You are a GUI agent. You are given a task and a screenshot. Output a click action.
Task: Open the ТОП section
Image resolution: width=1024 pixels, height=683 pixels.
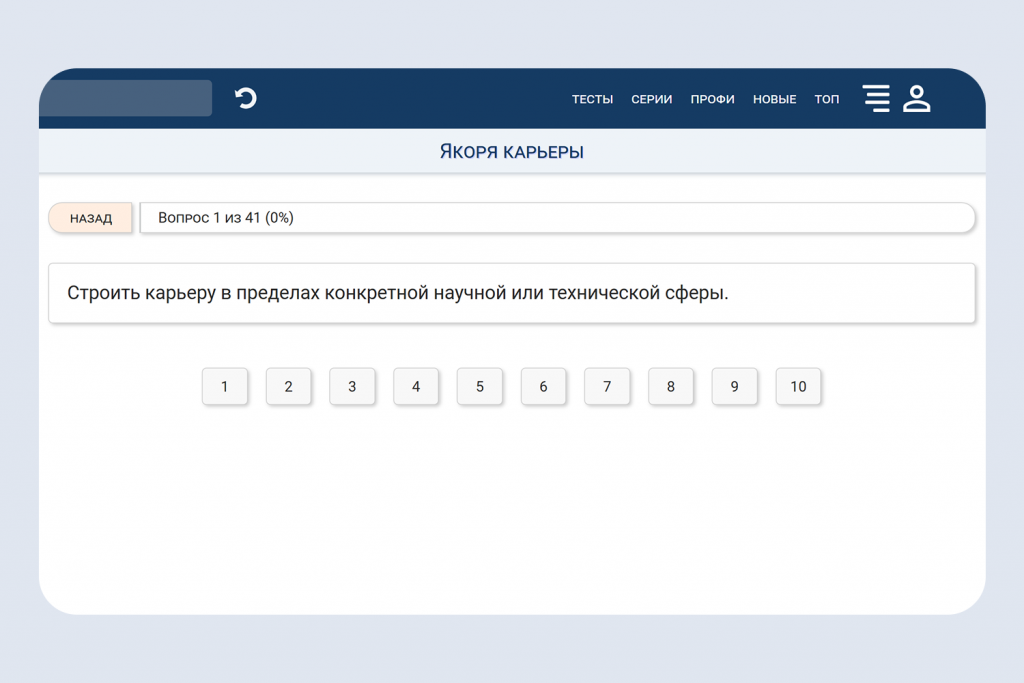tap(827, 99)
